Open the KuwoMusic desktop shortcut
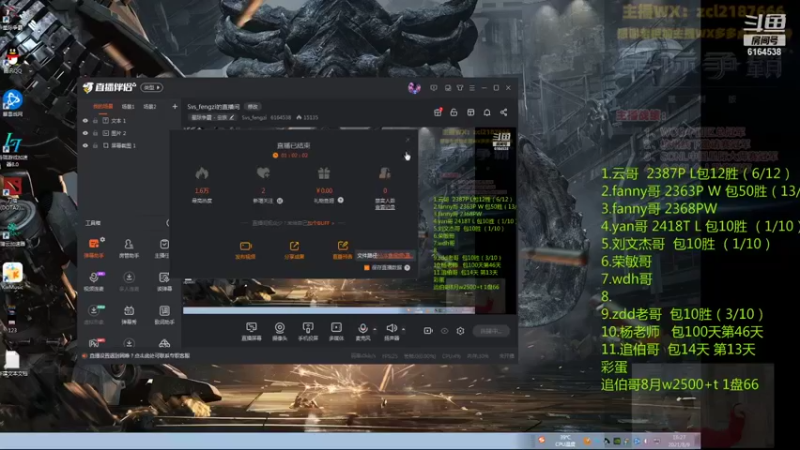 click(12, 276)
